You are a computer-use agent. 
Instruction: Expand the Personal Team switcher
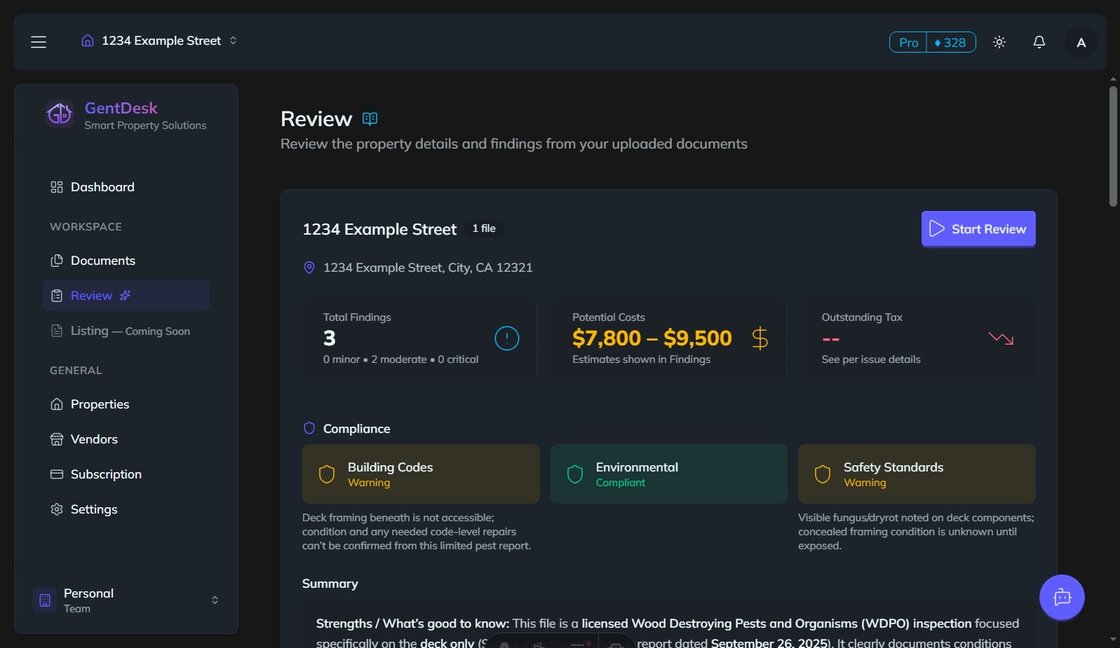126,600
